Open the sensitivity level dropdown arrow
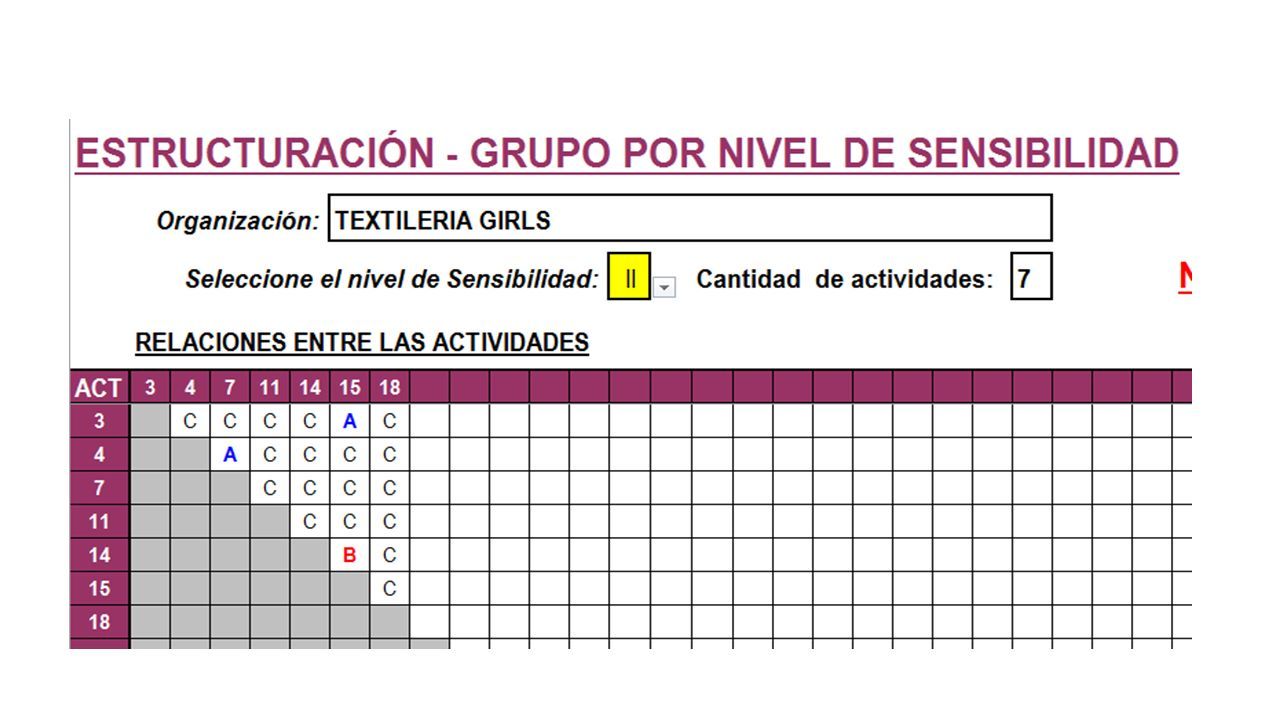 [664, 288]
